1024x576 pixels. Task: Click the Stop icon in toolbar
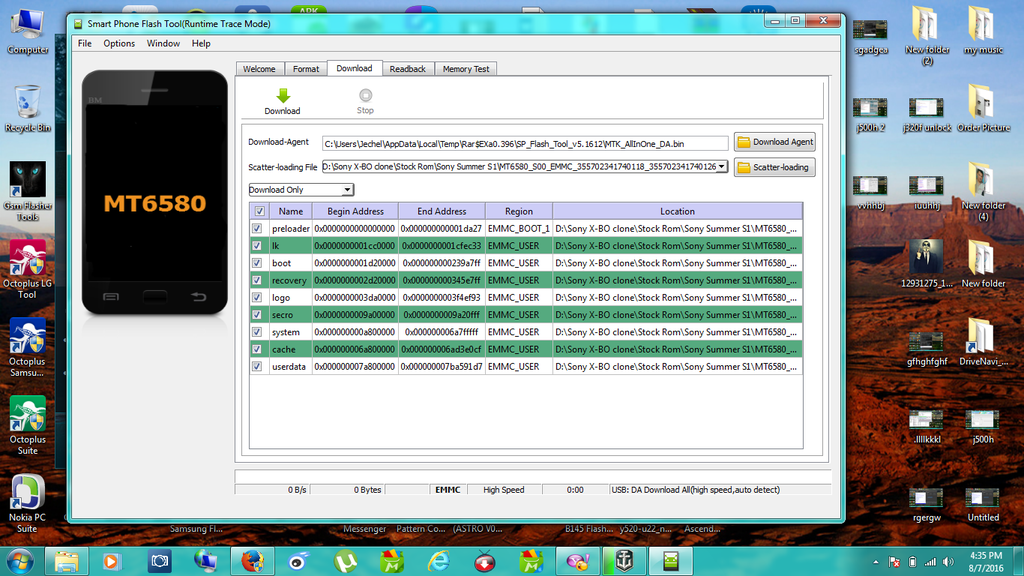(x=365, y=96)
